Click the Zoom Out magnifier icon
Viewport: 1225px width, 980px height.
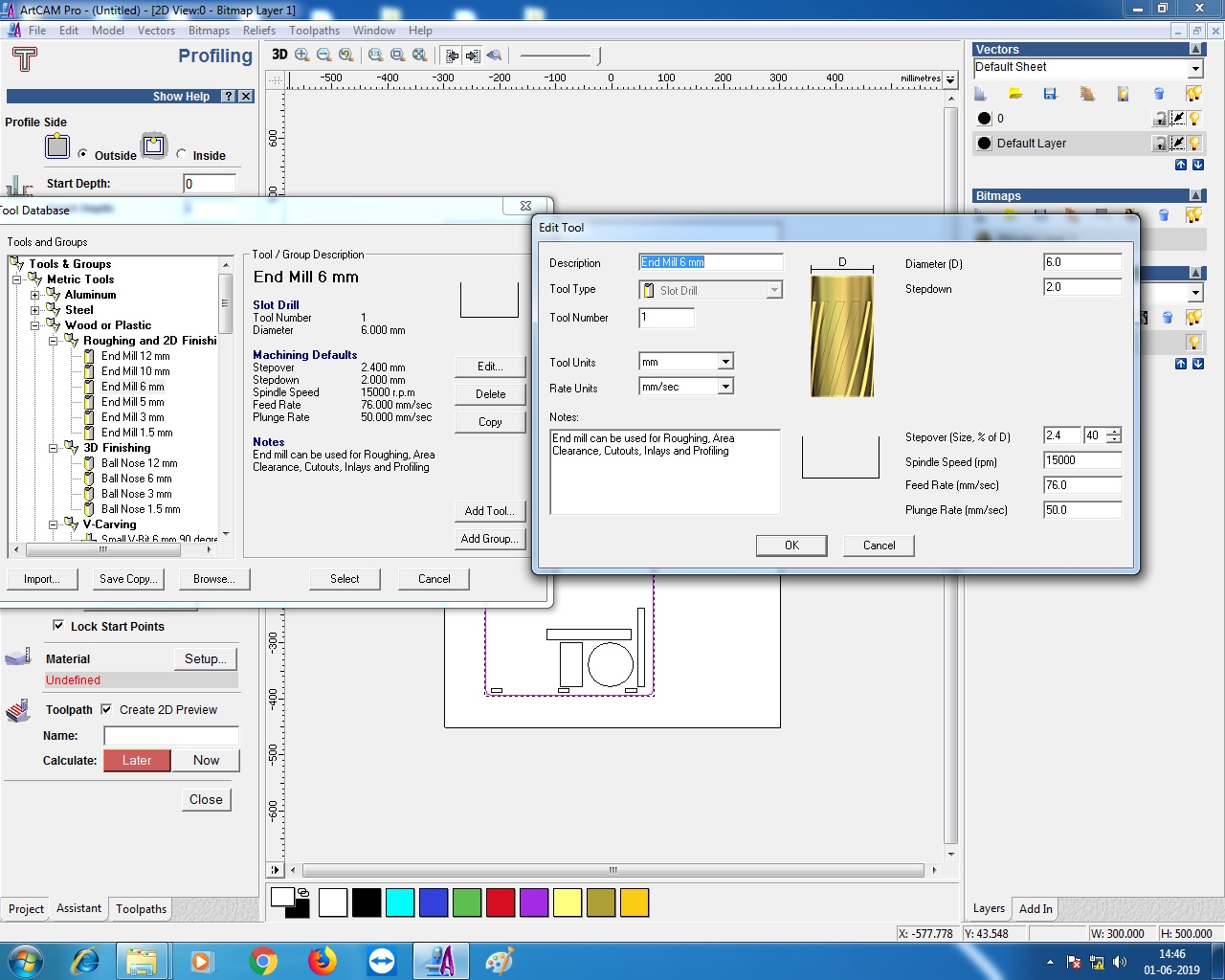pyautogui.click(x=324, y=55)
